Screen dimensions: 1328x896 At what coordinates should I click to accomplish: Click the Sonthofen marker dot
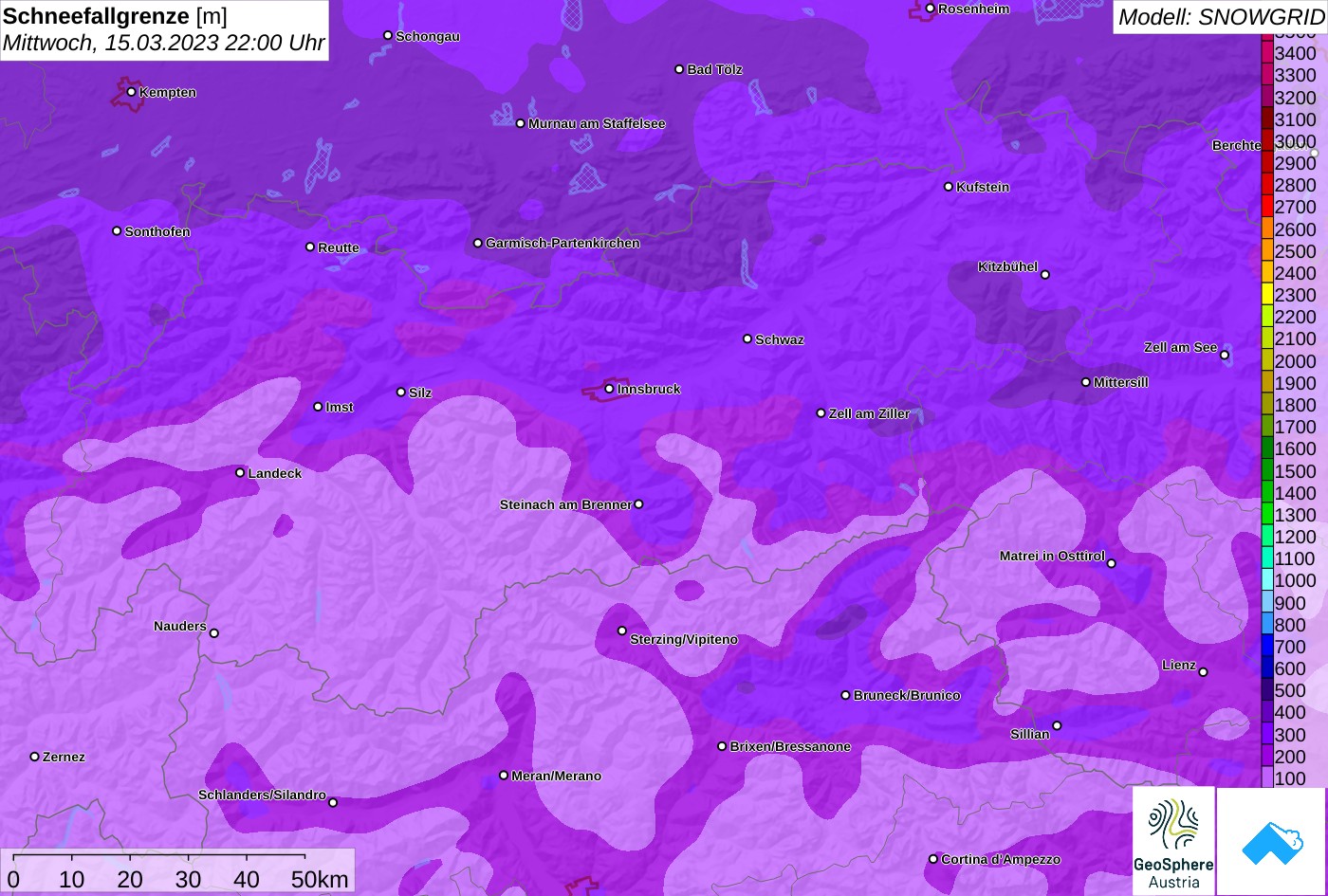point(117,231)
